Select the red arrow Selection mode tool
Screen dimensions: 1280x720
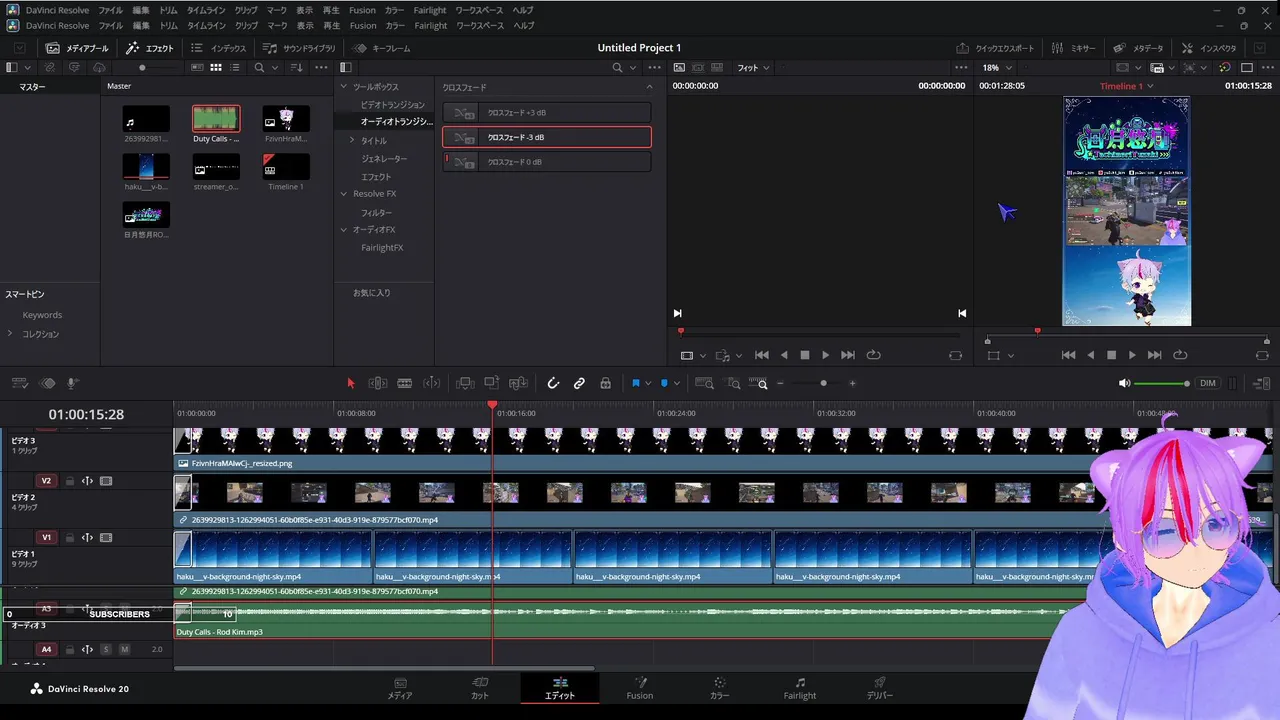[350, 383]
